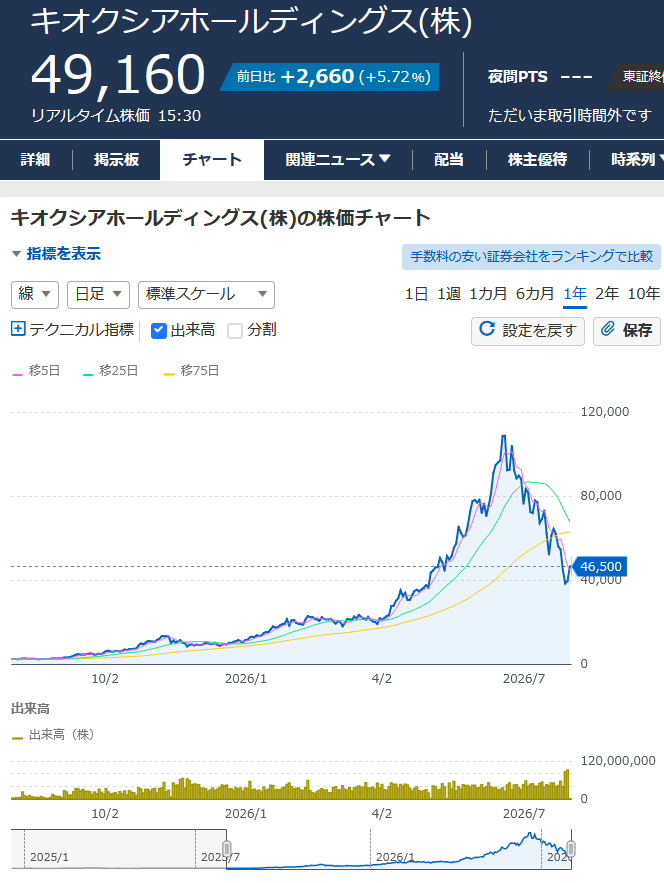664x883 pixels.
Task: Select the 10年 range
Action: (644, 294)
